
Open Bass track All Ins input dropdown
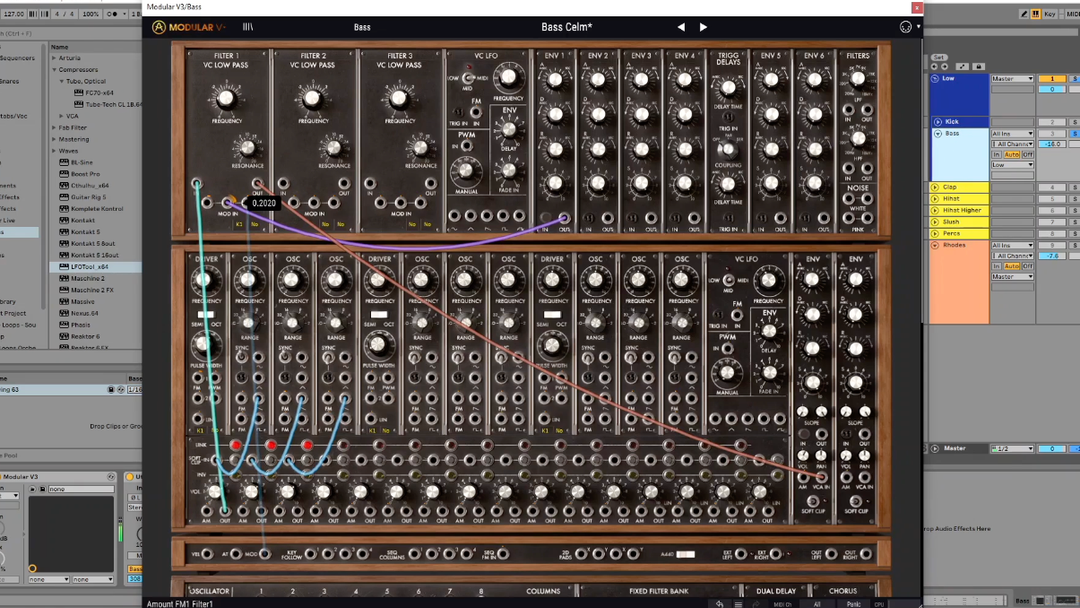pos(1012,133)
